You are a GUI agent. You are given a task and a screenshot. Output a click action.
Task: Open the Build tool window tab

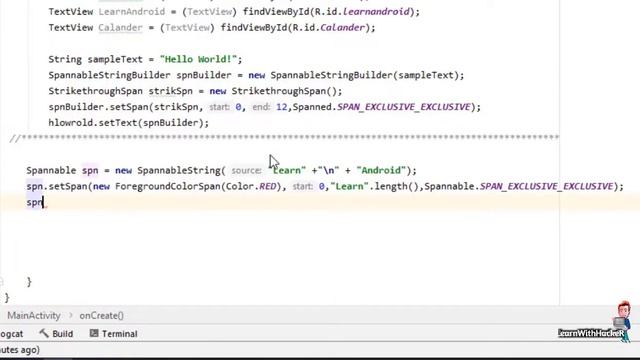(x=56, y=333)
